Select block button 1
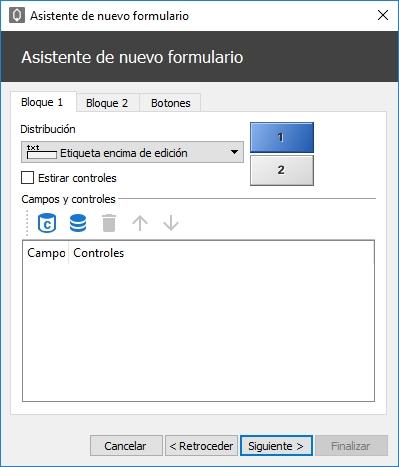The height and width of the screenshot is (467, 399). tap(282, 137)
